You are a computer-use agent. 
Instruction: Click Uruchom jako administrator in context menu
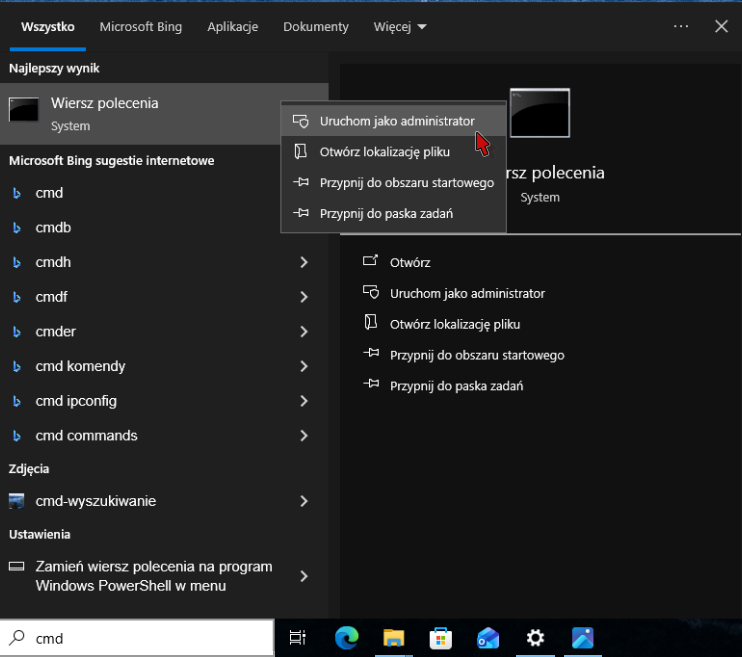point(393,121)
